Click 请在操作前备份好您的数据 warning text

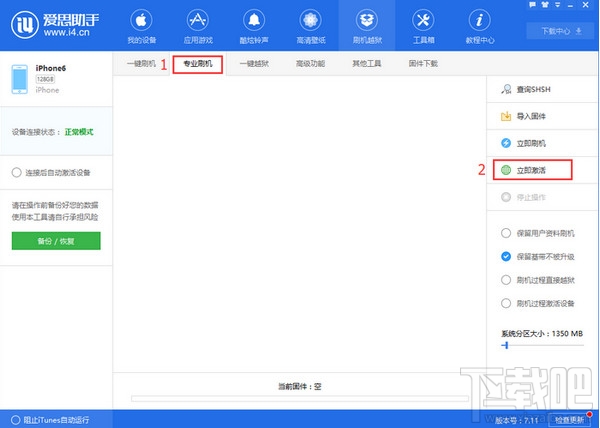[55, 205]
